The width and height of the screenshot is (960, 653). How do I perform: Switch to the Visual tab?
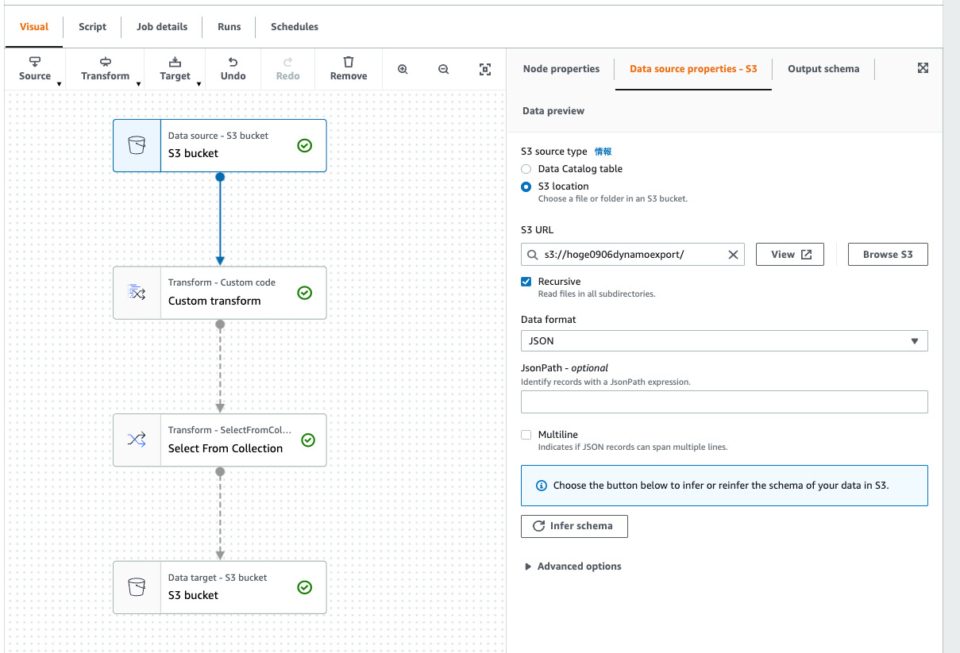34,26
